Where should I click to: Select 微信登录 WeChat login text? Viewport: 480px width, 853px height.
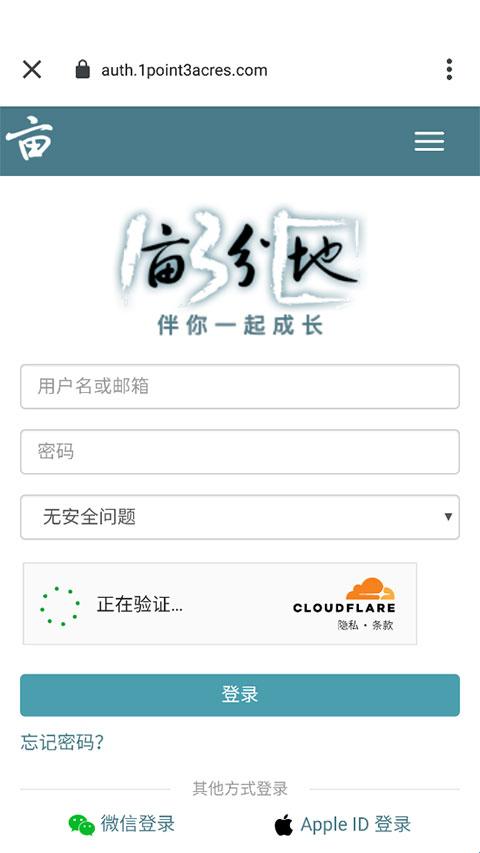pos(137,824)
